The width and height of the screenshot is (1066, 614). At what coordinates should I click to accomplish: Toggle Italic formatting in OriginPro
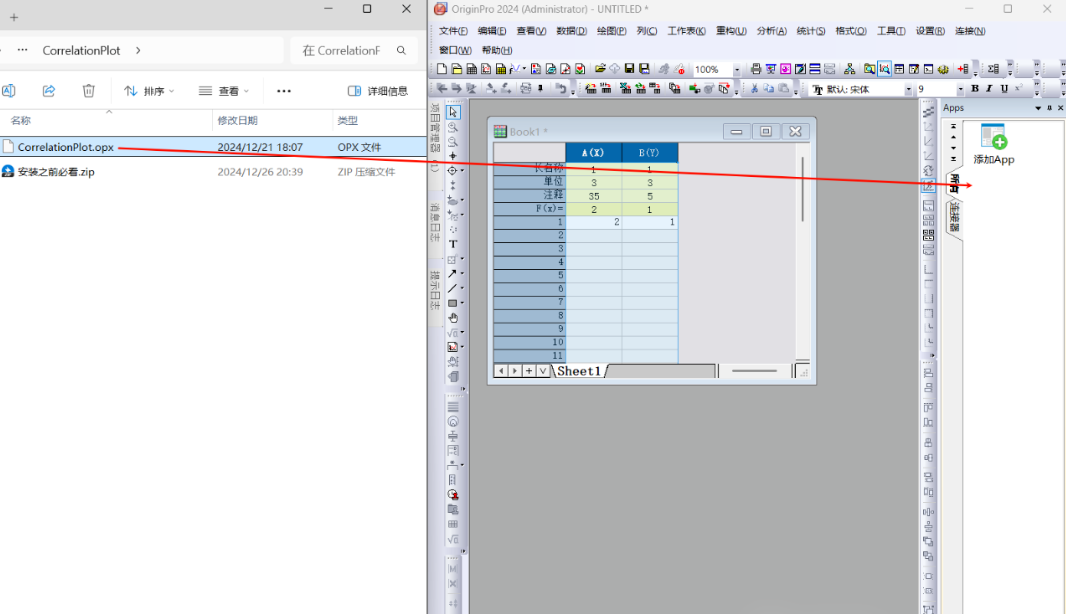click(989, 88)
